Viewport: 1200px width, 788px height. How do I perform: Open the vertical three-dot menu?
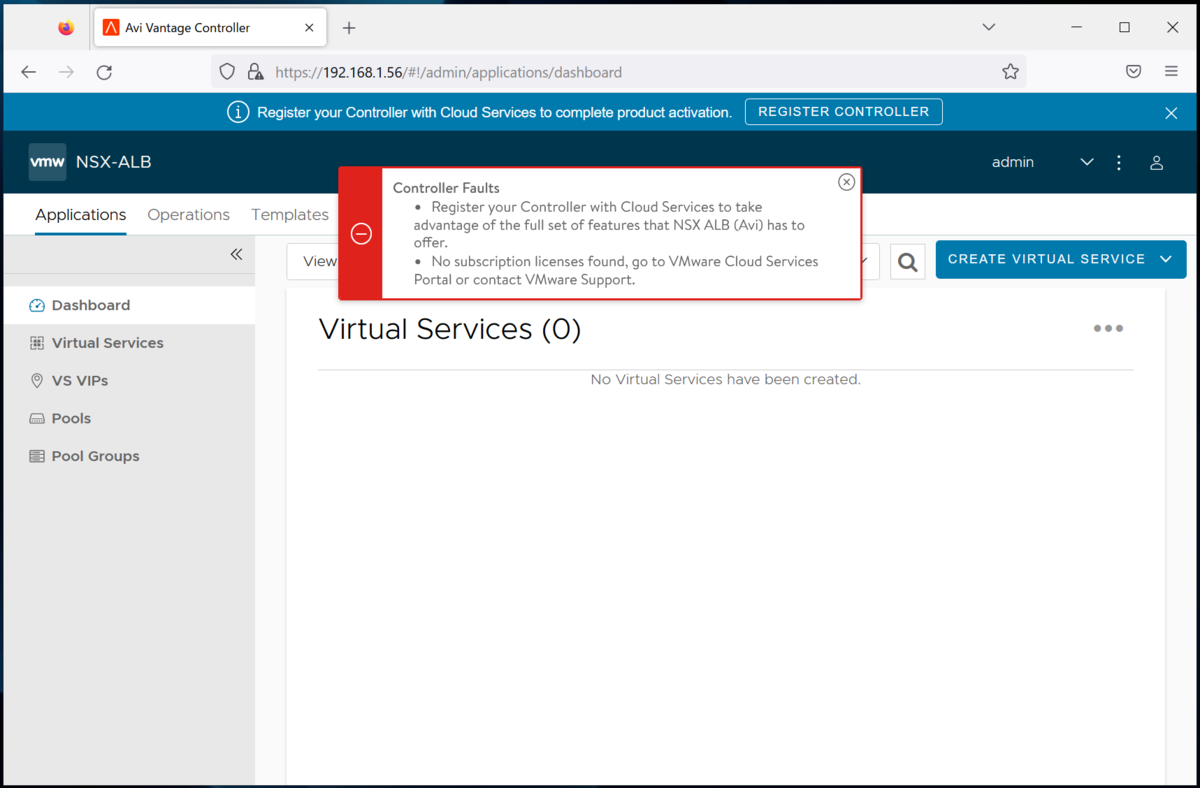1119,162
